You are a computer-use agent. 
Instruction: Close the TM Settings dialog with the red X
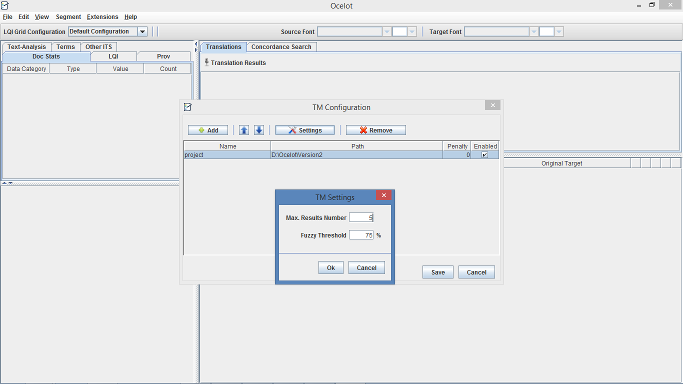[x=384, y=195]
